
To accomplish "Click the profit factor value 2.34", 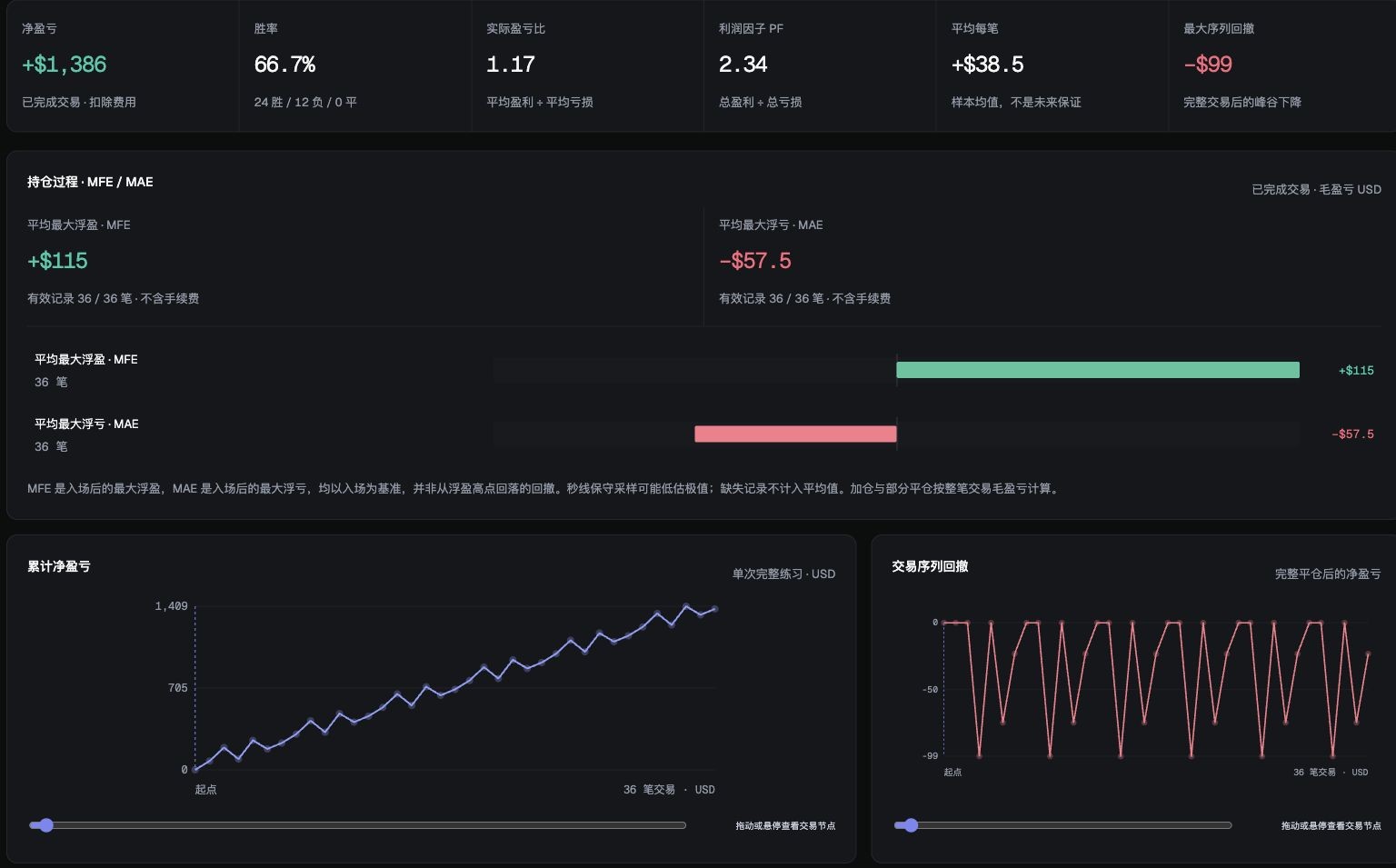I will coord(743,65).
